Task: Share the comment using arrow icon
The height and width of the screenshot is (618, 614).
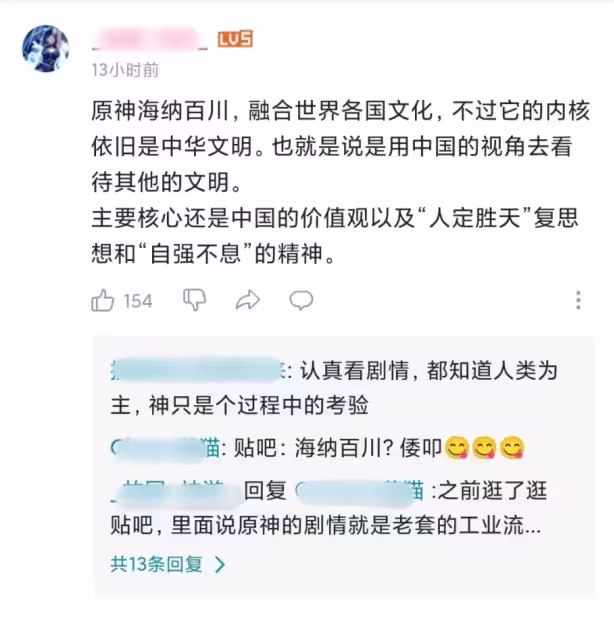Action: point(248,300)
